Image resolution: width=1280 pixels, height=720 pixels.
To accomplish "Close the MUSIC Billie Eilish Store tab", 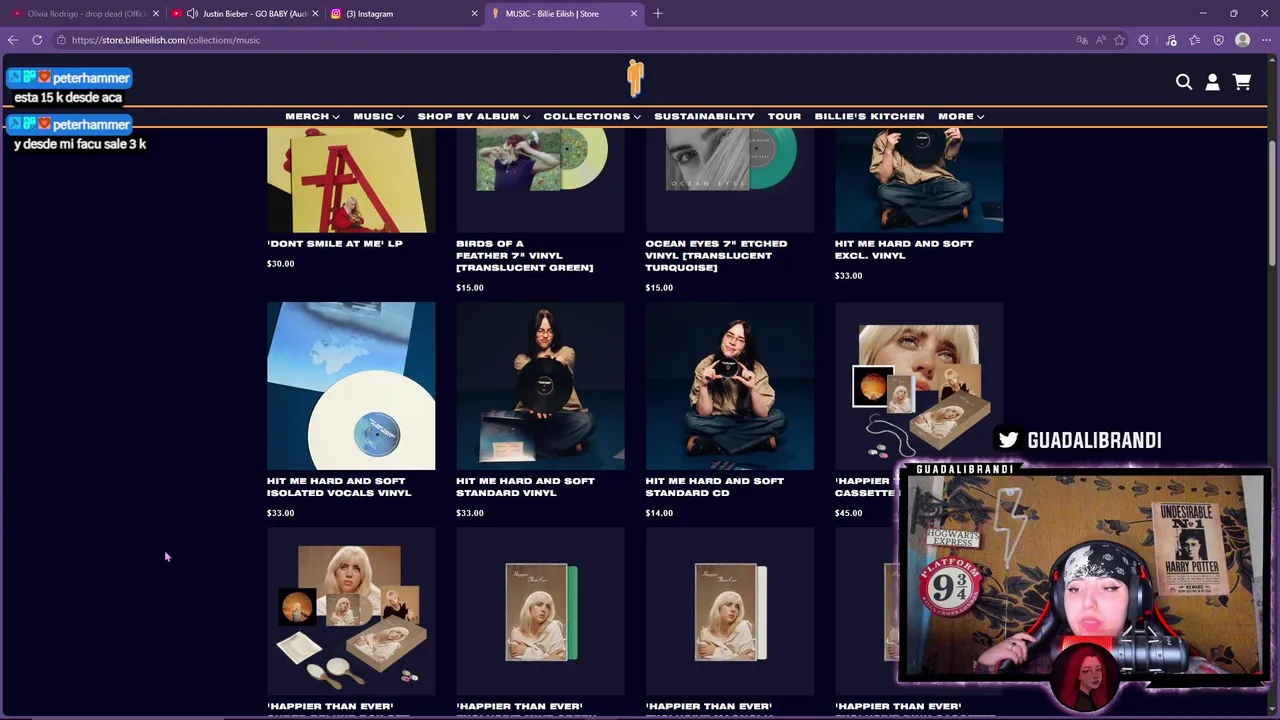I will [634, 14].
